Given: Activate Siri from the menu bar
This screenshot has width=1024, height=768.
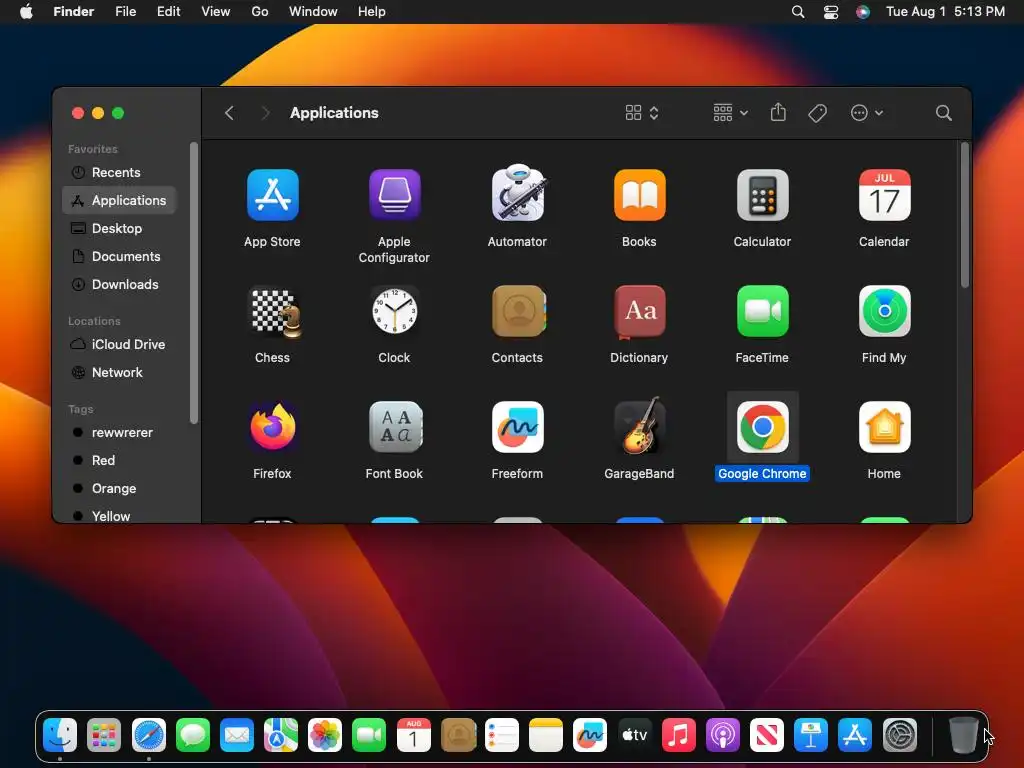Looking at the screenshot, I should tap(863, 12).
